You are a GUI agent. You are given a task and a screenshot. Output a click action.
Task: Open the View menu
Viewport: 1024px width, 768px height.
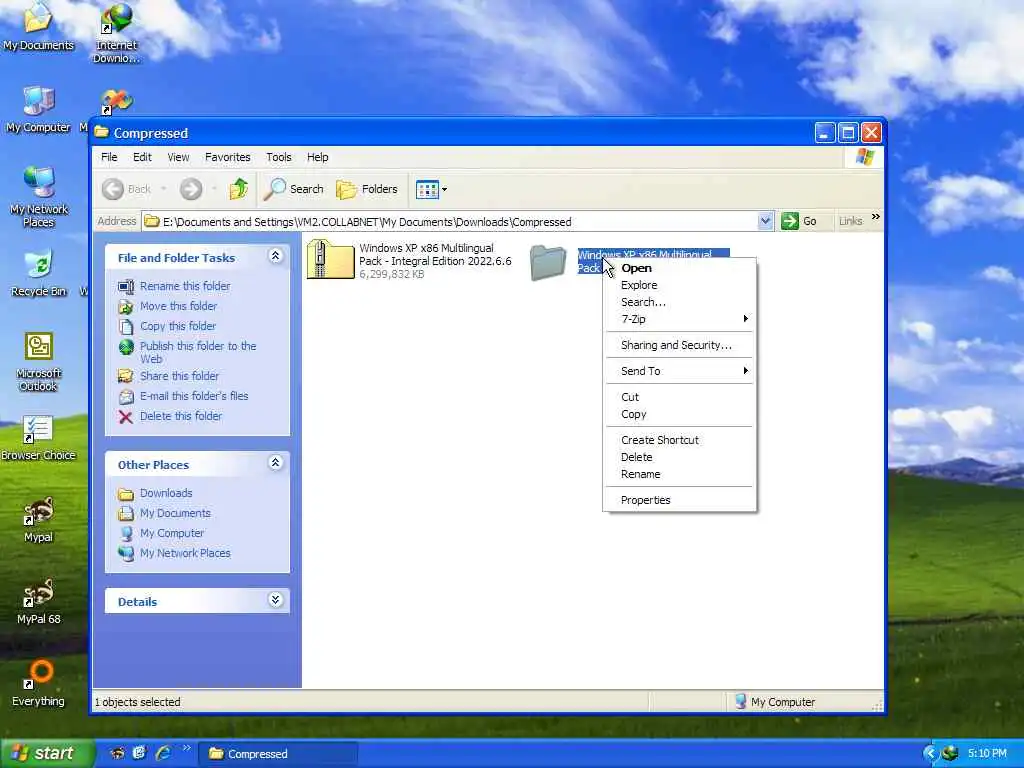(x=178, y=157)
